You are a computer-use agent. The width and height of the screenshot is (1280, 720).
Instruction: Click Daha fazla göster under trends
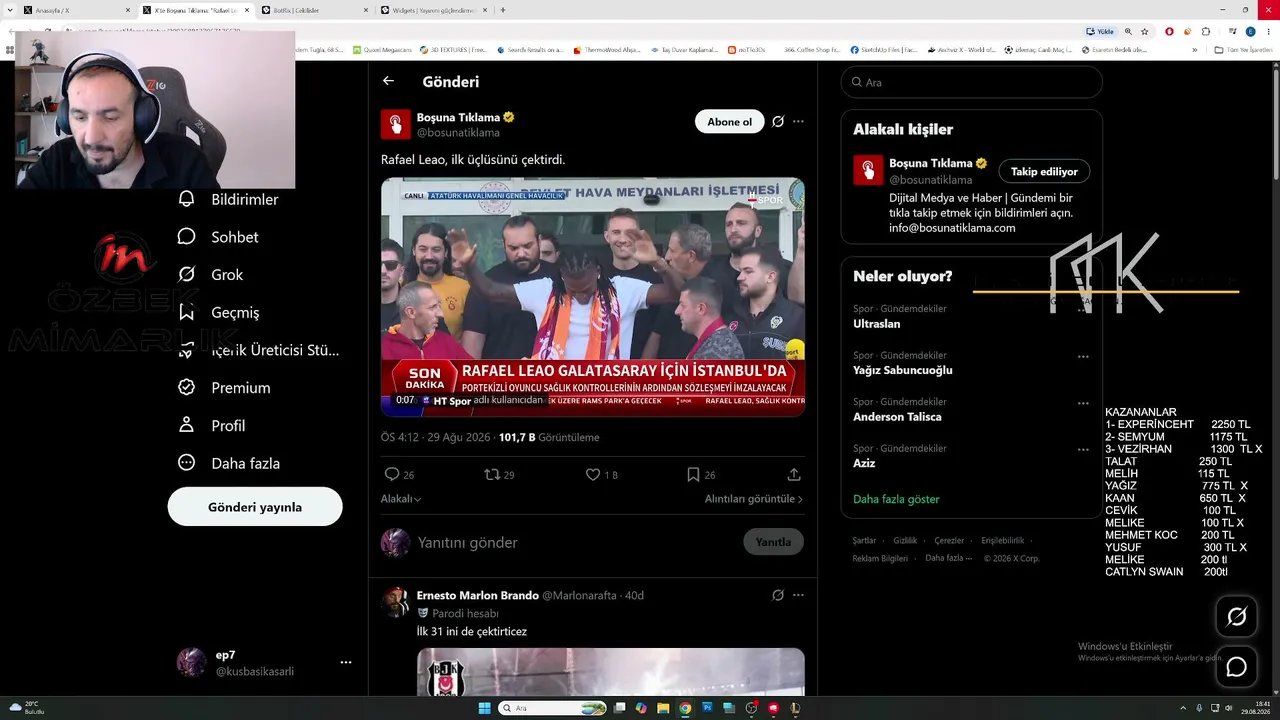[x=896, y=499]
